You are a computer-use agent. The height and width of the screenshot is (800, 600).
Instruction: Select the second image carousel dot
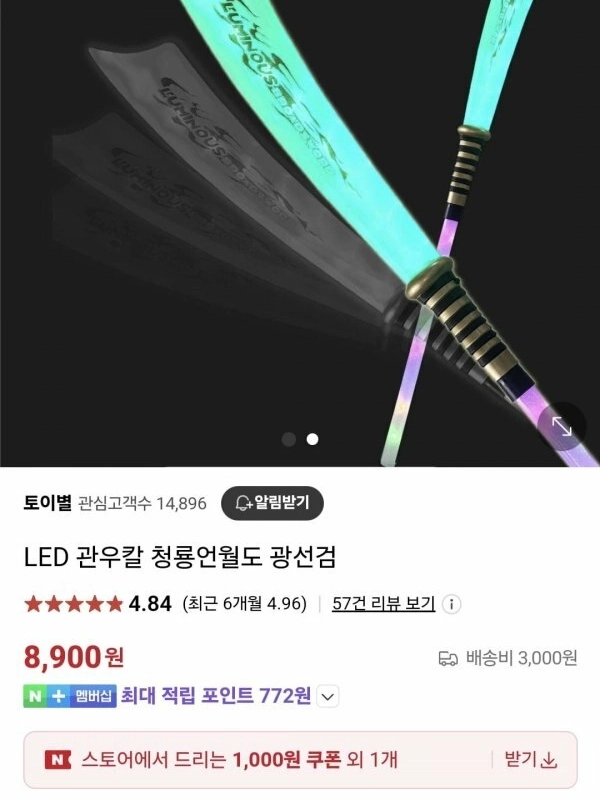click(x=312, y=439)
